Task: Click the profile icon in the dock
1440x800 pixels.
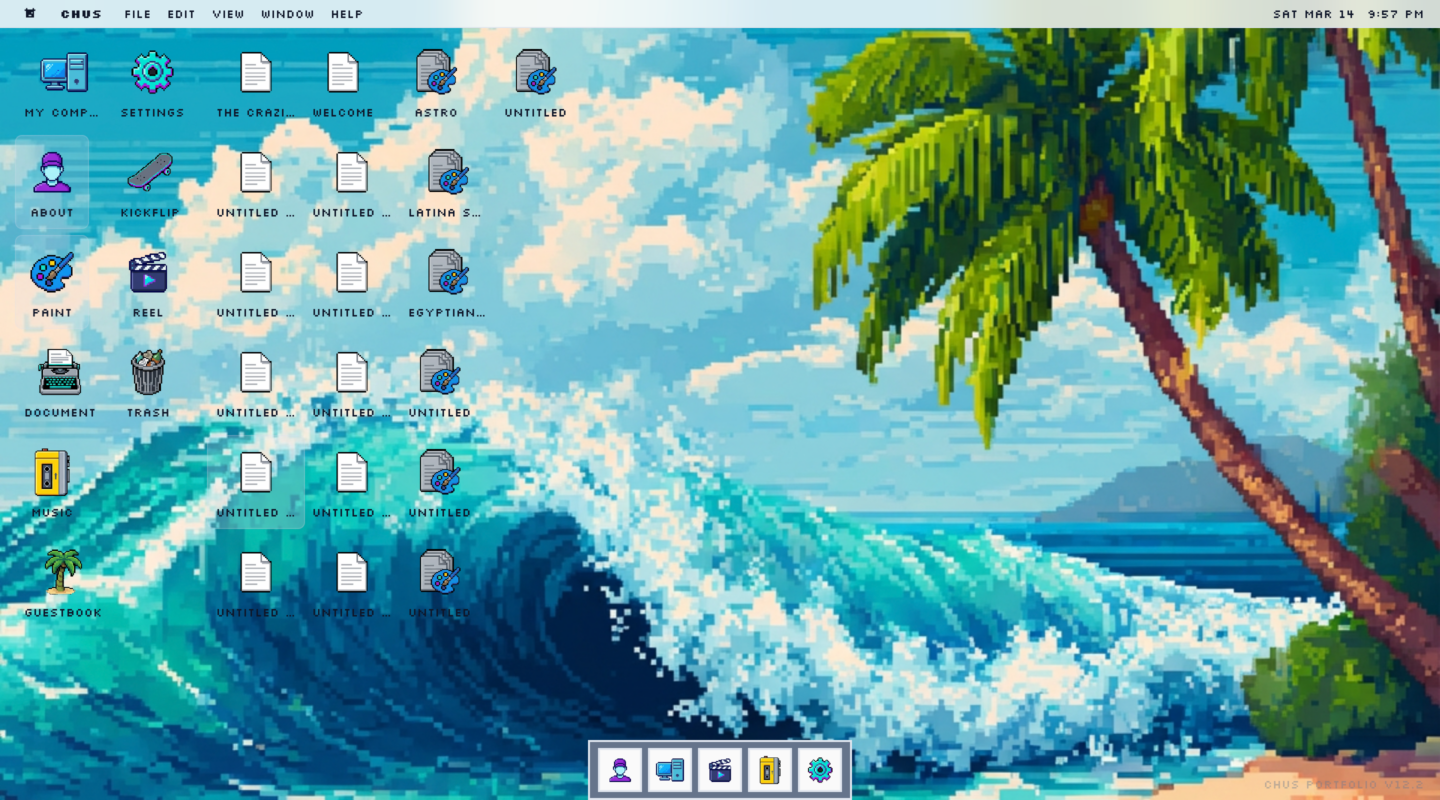Action: pyautogui.click(x=620, y=770)
